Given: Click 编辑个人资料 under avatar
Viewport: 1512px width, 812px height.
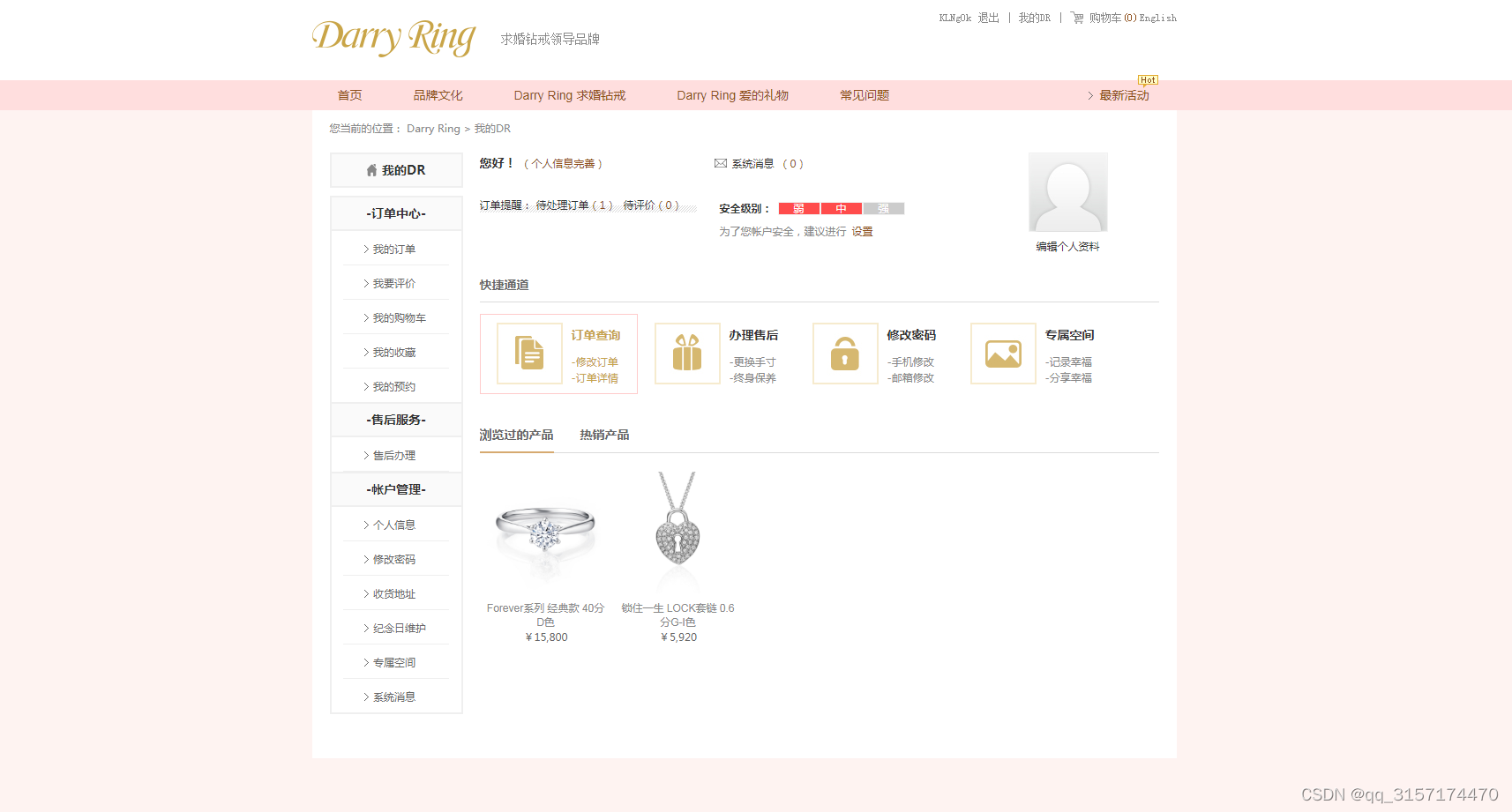Looking at the screenshot, I should click(x=1067, y=247).
